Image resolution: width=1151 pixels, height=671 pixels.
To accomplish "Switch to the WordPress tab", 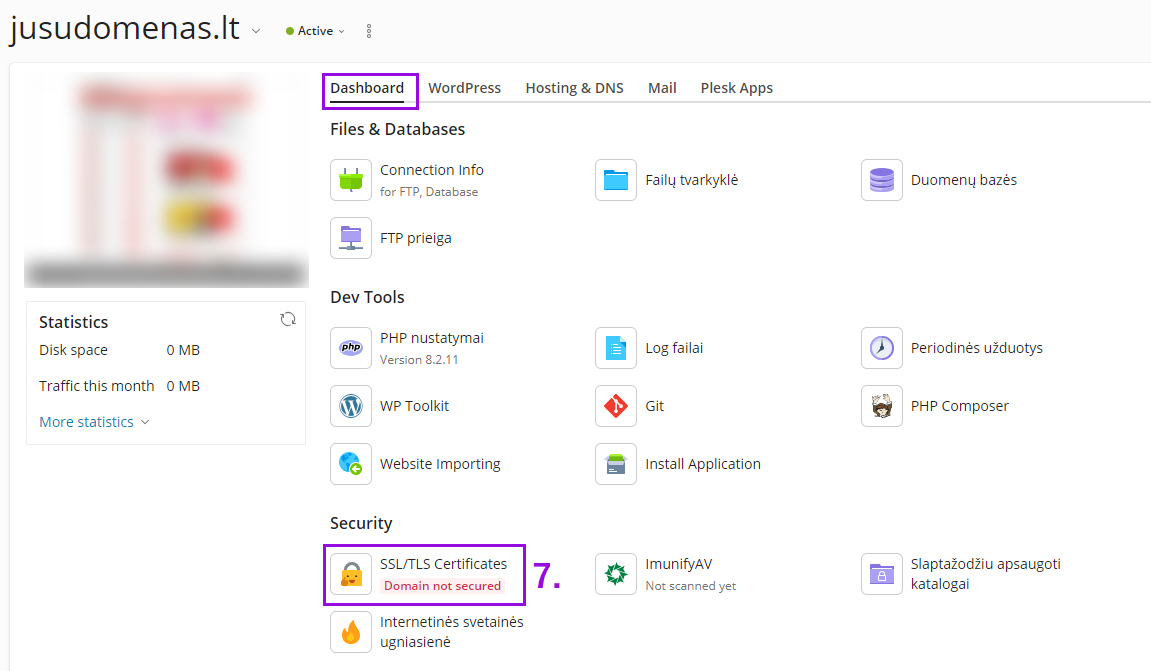I will coord(465,88).
